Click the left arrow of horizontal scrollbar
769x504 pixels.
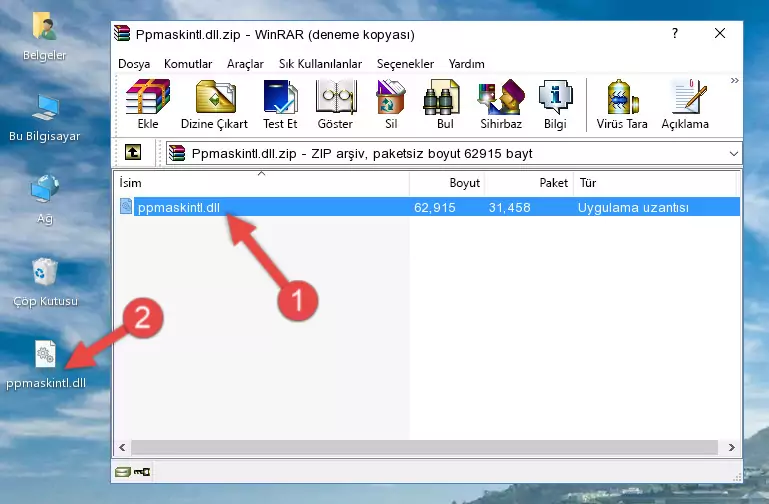[x=122, y=447]
